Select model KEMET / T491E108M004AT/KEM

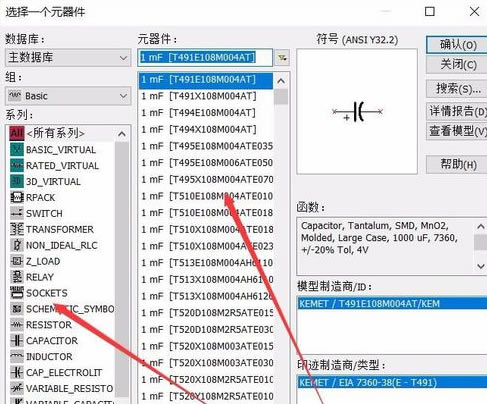(392, 304)
